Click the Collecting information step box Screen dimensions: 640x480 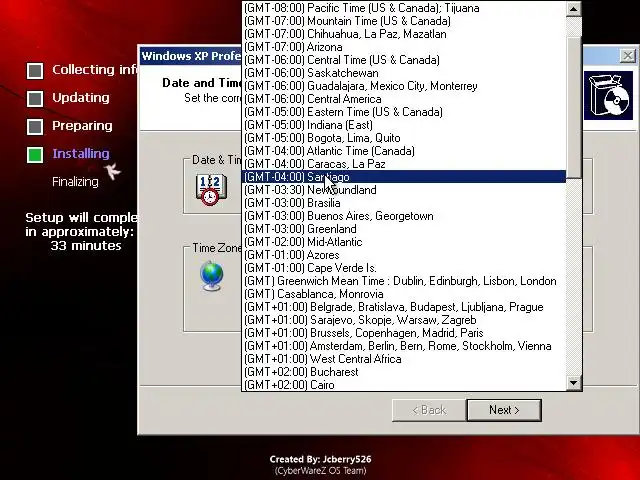(35, 71)
